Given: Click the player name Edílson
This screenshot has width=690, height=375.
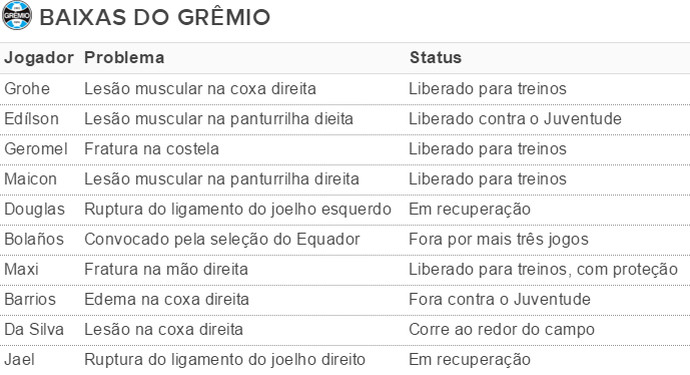Looking at the screenshot, I should [x=31, y=119].
